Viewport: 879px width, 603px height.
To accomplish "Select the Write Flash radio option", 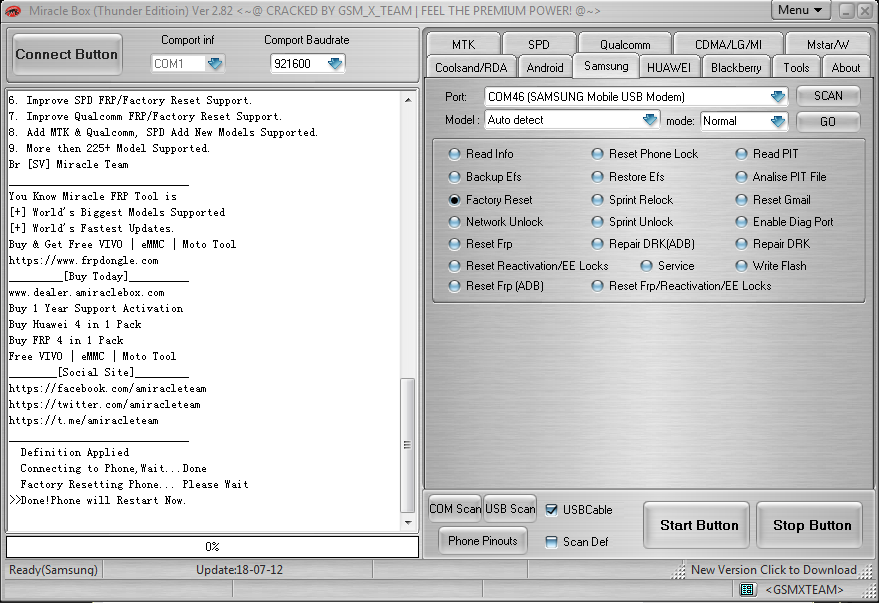I will (x=741, y=266).
